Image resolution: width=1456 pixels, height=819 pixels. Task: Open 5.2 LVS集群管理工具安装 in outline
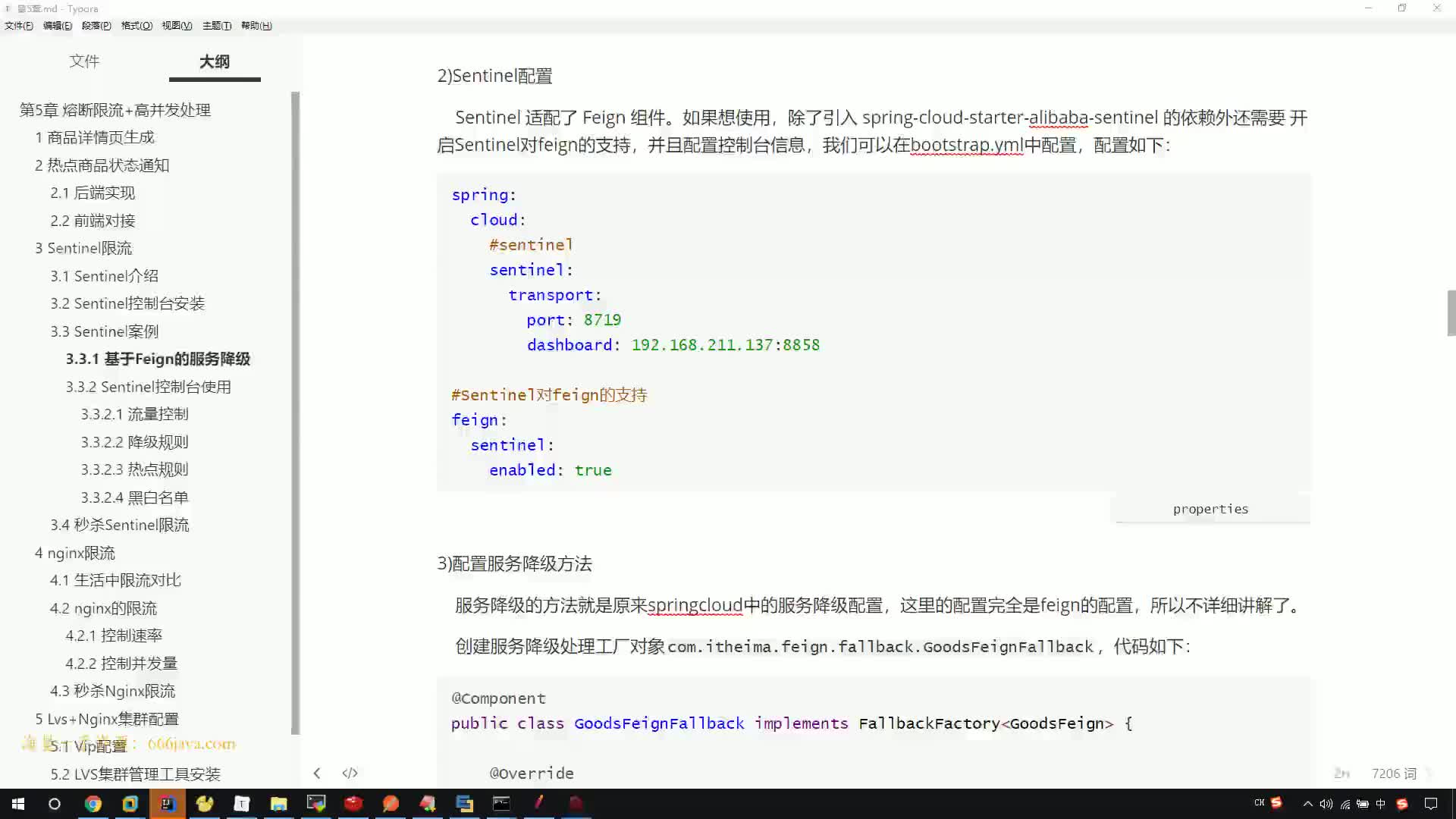point(135,774)
